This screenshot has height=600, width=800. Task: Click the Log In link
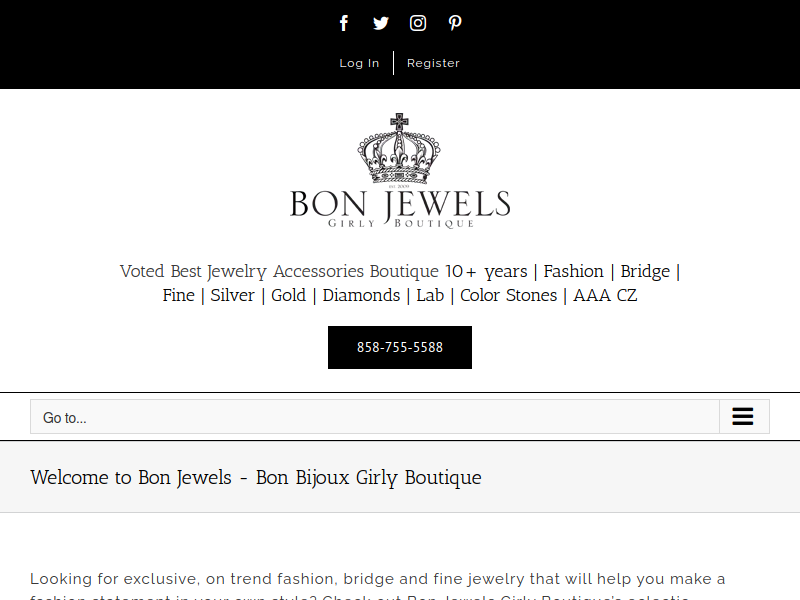(359, 63)
